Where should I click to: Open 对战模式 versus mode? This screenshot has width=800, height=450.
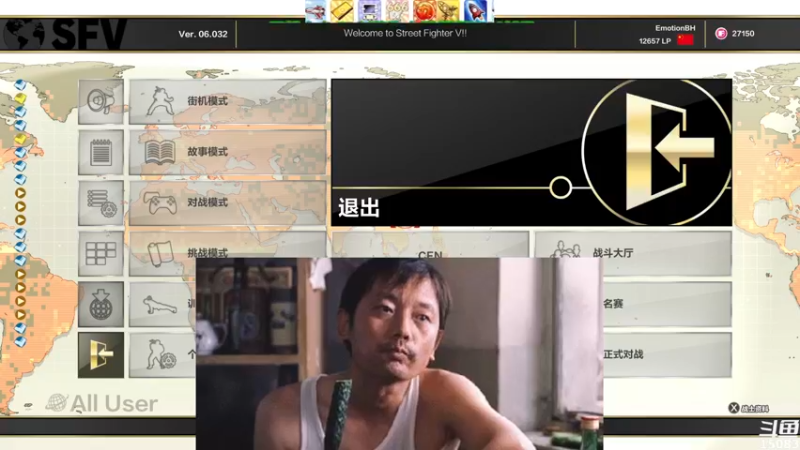pos(227,203)
